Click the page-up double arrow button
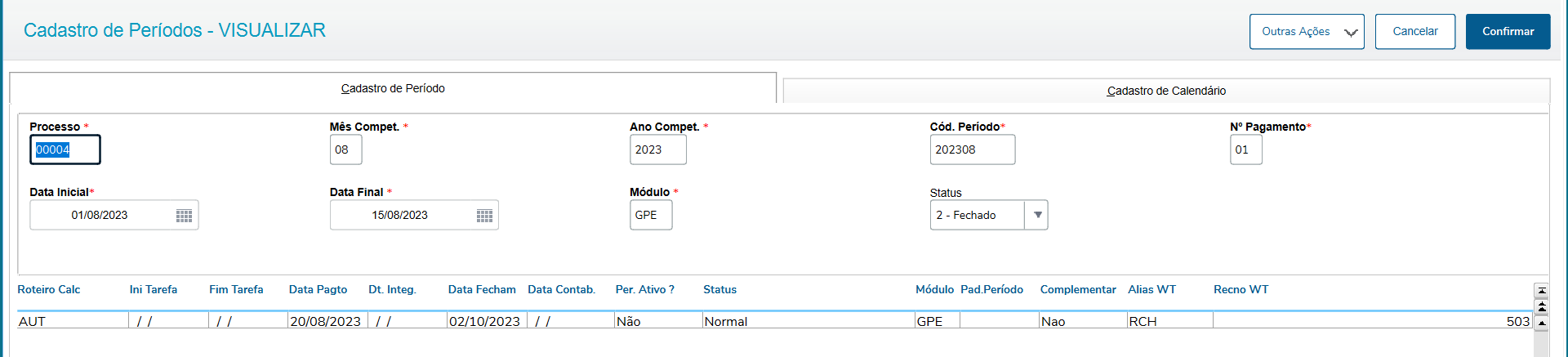Viewport: 1568px width, 357px height. coord(1542,306)
